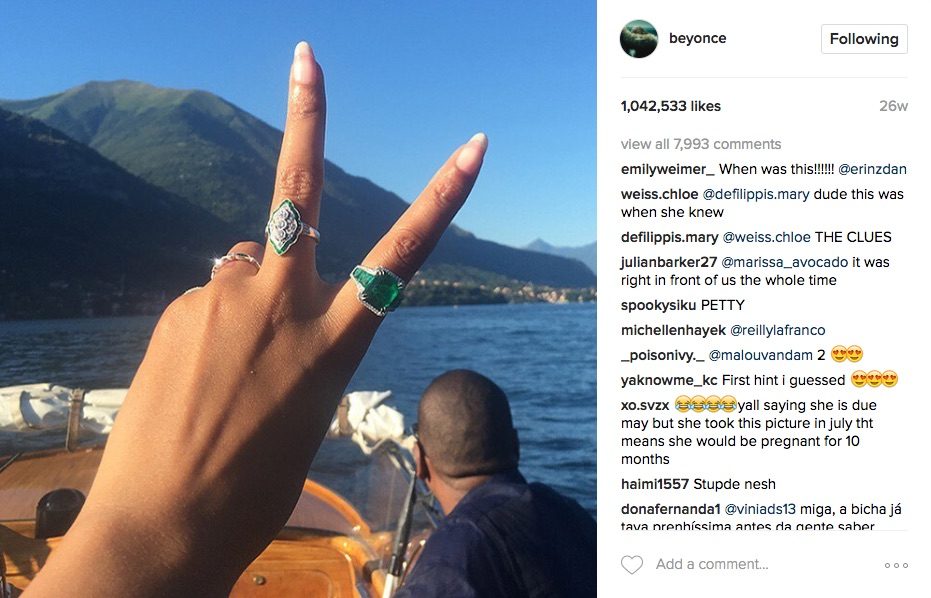Click the @erinzdan mention
Screen dimensions: 931x598
pyautogui.click(x=872, y=169)
